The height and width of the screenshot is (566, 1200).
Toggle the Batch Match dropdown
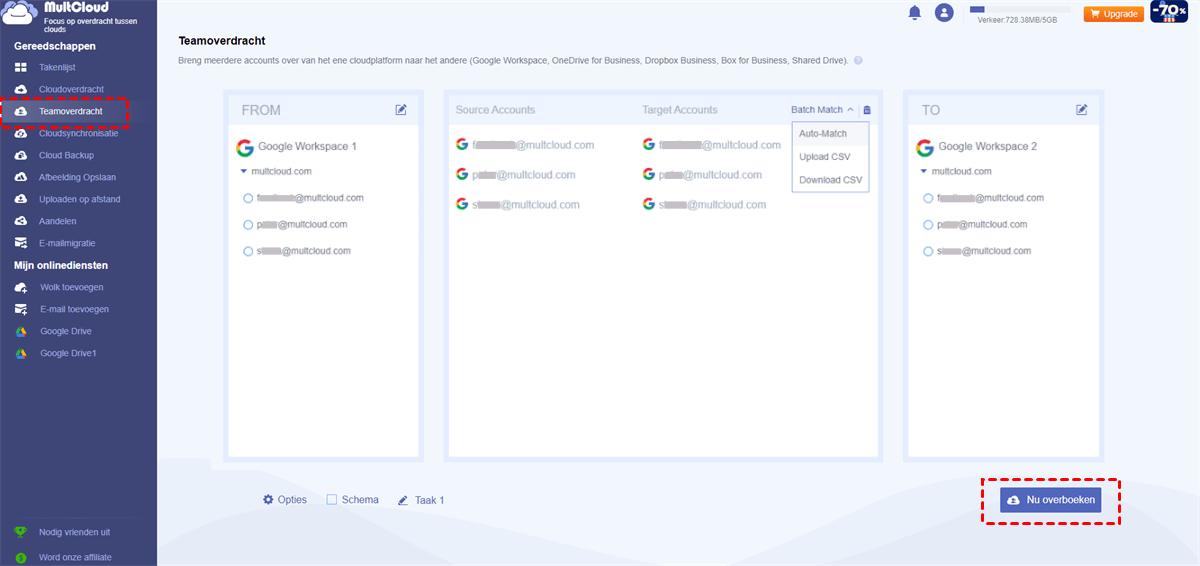pyautogui.click(x=823, y=110)
